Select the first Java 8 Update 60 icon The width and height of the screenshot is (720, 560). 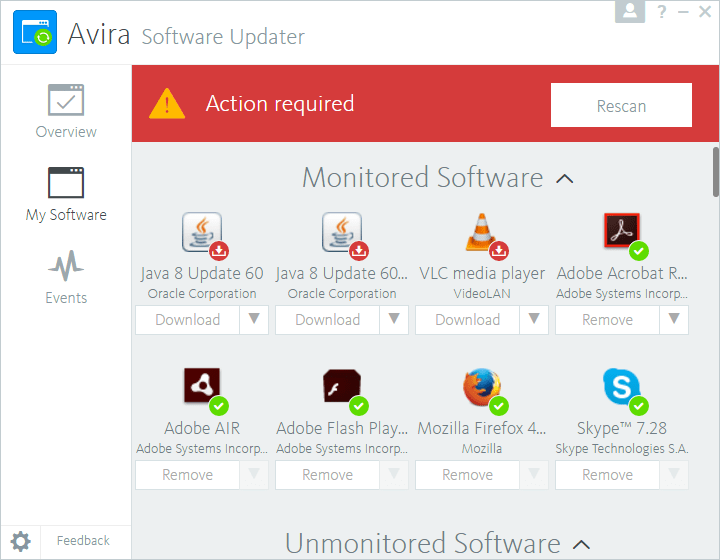[202, 232]
